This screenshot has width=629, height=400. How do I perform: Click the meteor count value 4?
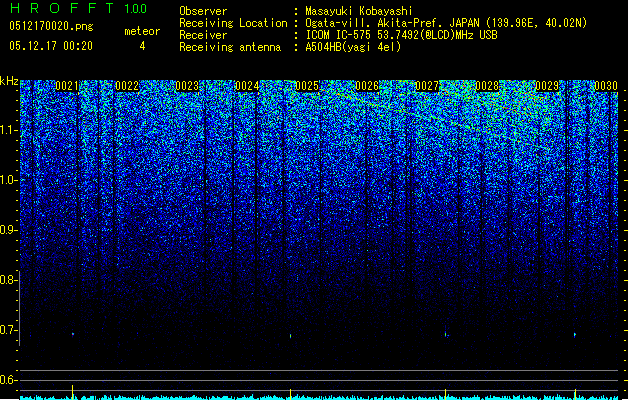142,46
